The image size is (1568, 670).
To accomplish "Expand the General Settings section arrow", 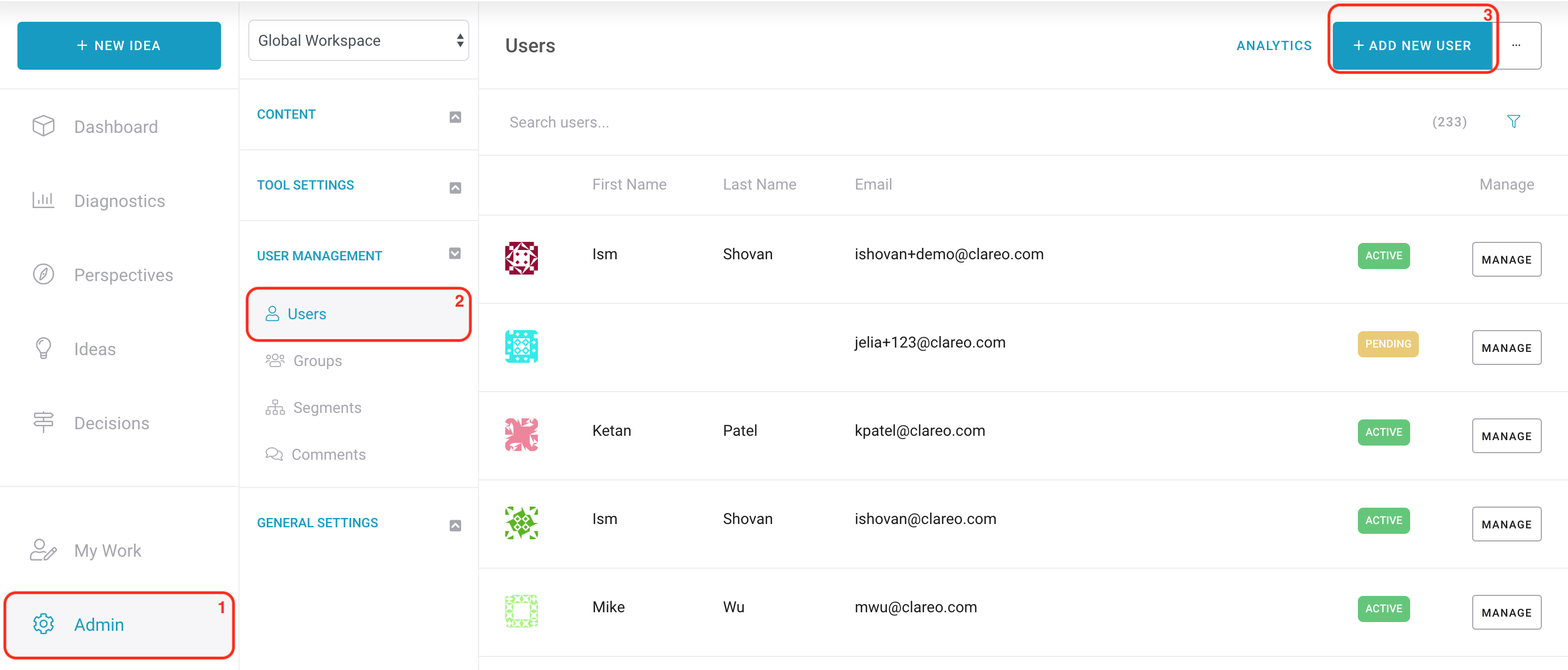I will coord(455,526).
